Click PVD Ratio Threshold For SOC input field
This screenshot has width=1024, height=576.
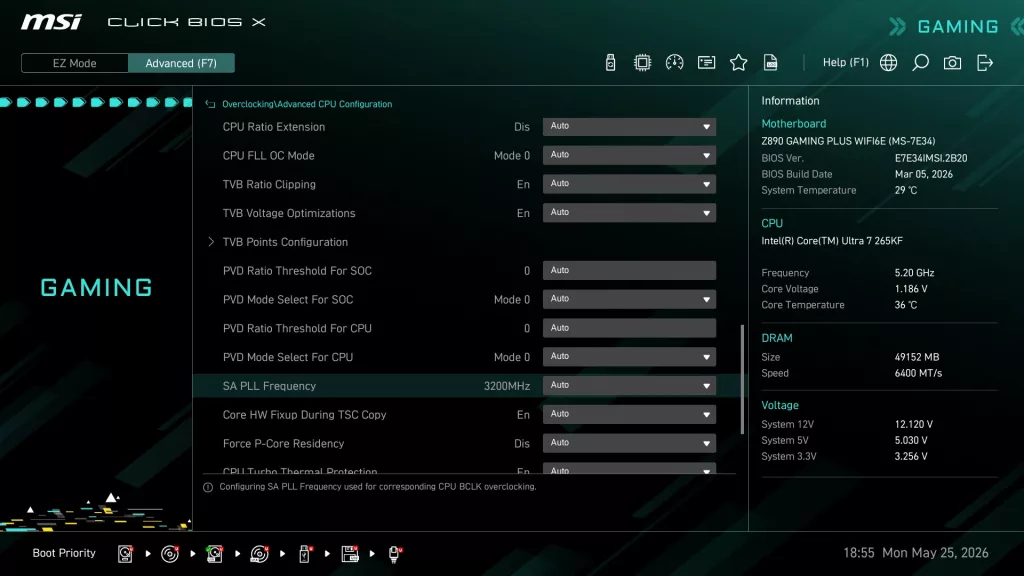click(x=629, y=270)
